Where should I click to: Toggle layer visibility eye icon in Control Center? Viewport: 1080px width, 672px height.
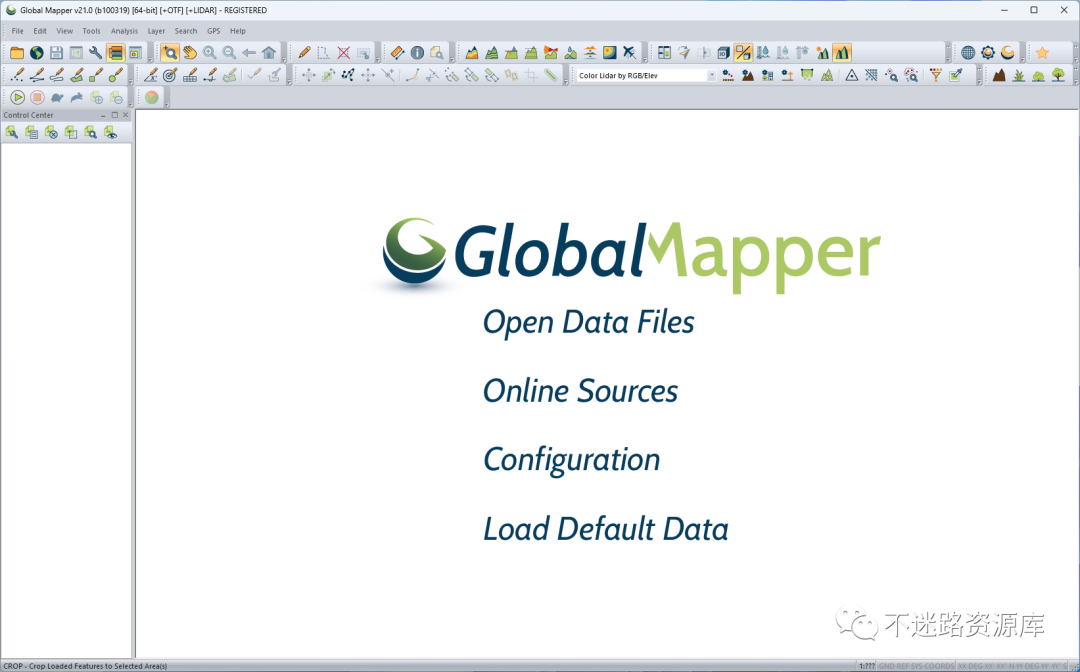pyautogui.click(x=110, y=133)
